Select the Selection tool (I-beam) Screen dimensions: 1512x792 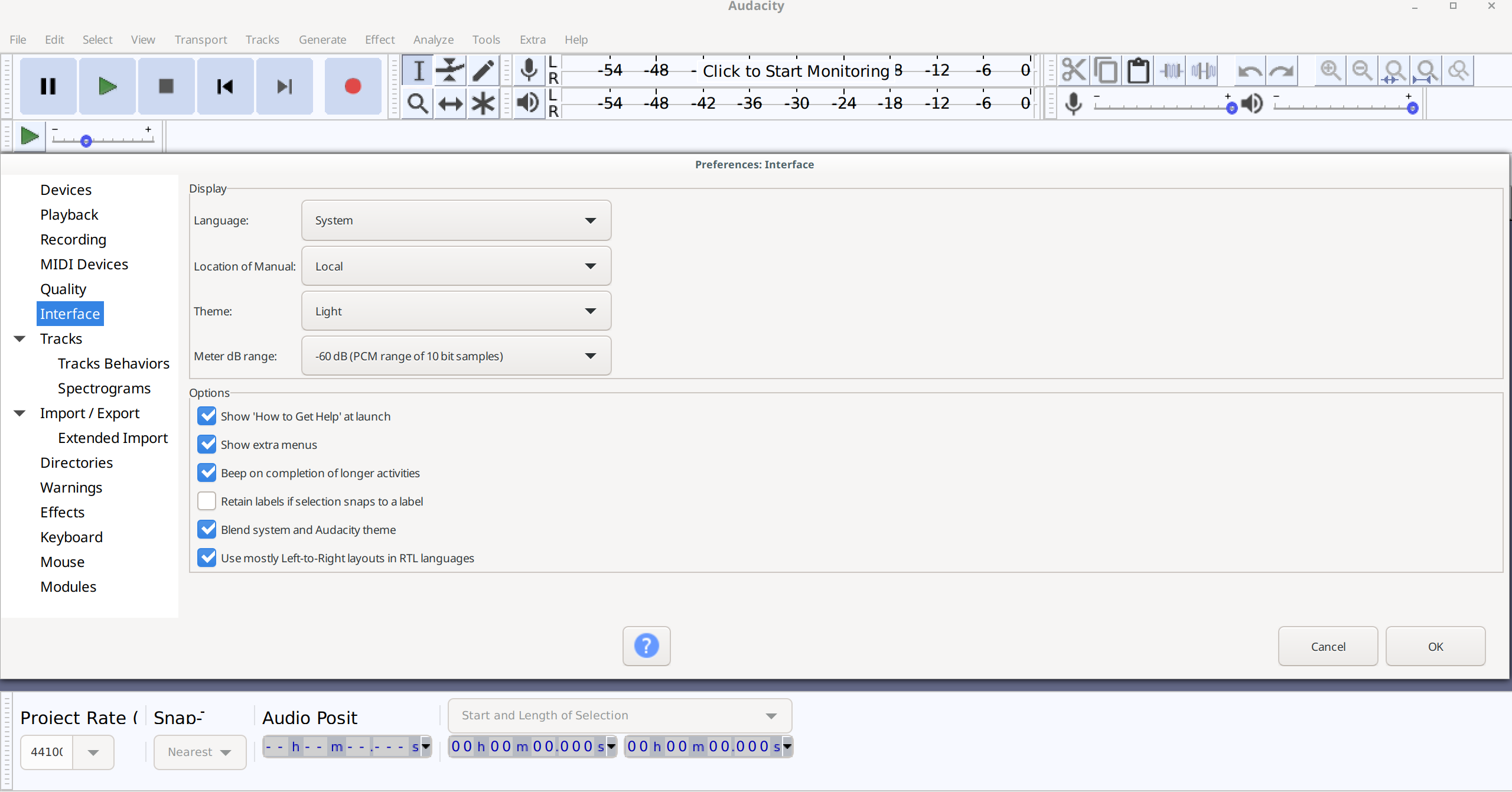418,70
